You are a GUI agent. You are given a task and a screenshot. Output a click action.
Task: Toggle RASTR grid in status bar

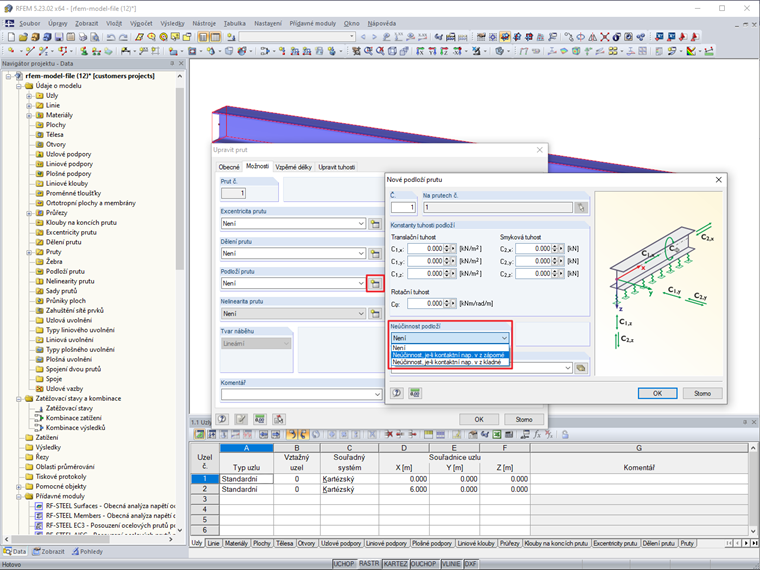[x=369, y=564]
